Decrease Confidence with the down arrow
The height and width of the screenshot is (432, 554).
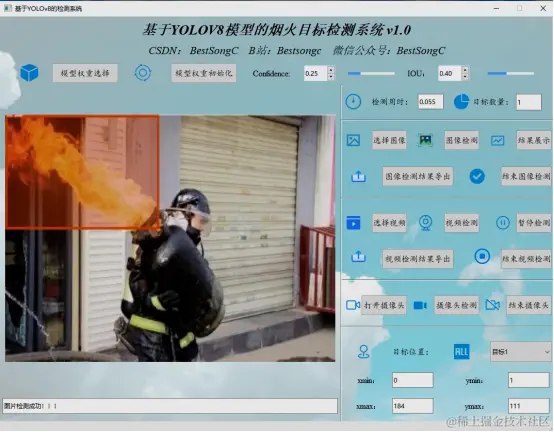331,77
